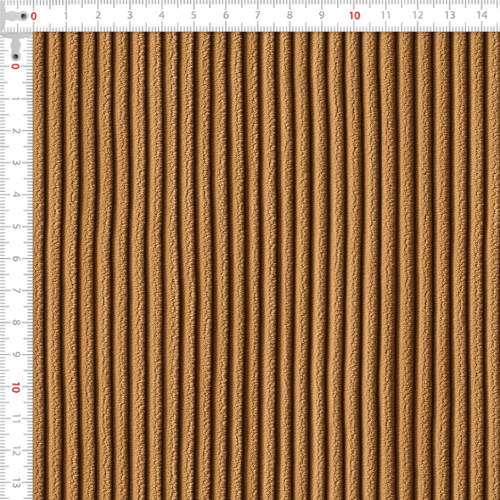Select the 13 mark on the left ruler
The height and width of the screenshot is (500, 500).
tap(16, 483)
